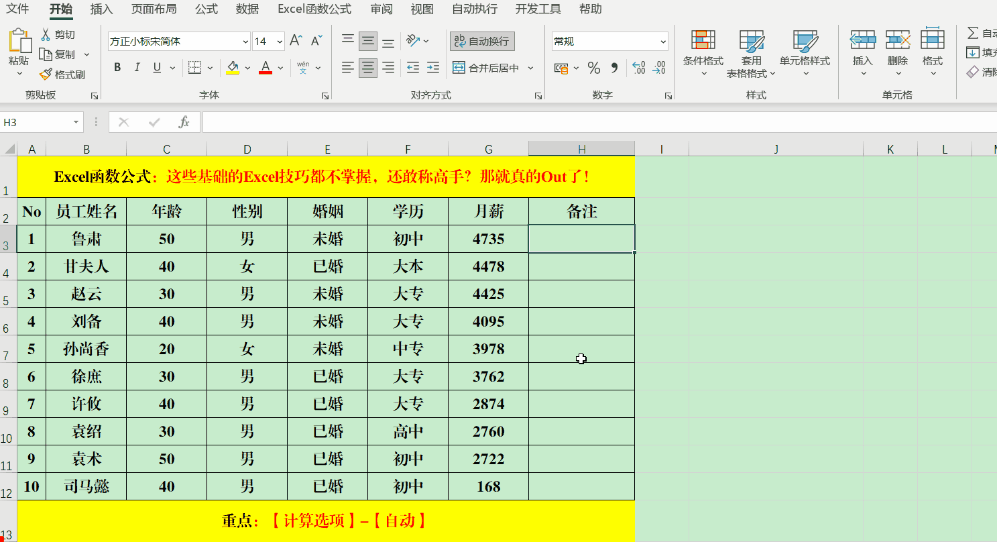
Task: Open Format as Table (套用表格格式)
Action: coord(751,54)
